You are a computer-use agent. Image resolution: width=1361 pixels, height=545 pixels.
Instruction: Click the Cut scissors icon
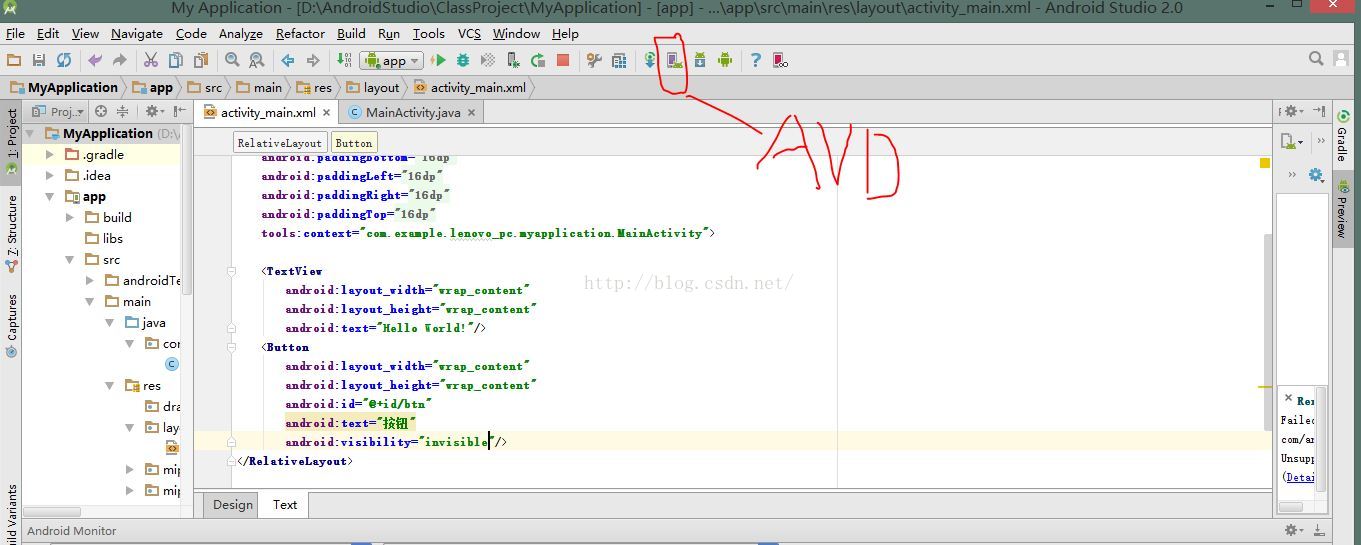(151, 60)
